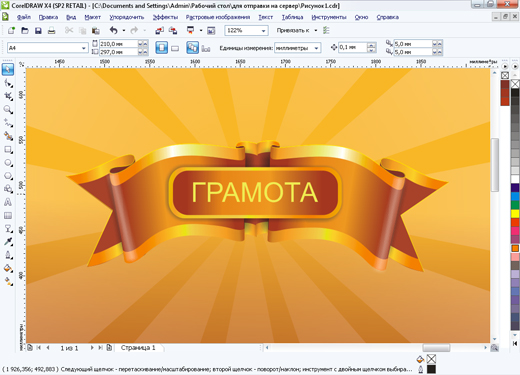The image size is (520, 375).
Task: Open the Правка menu
Action: coord(48,17)
